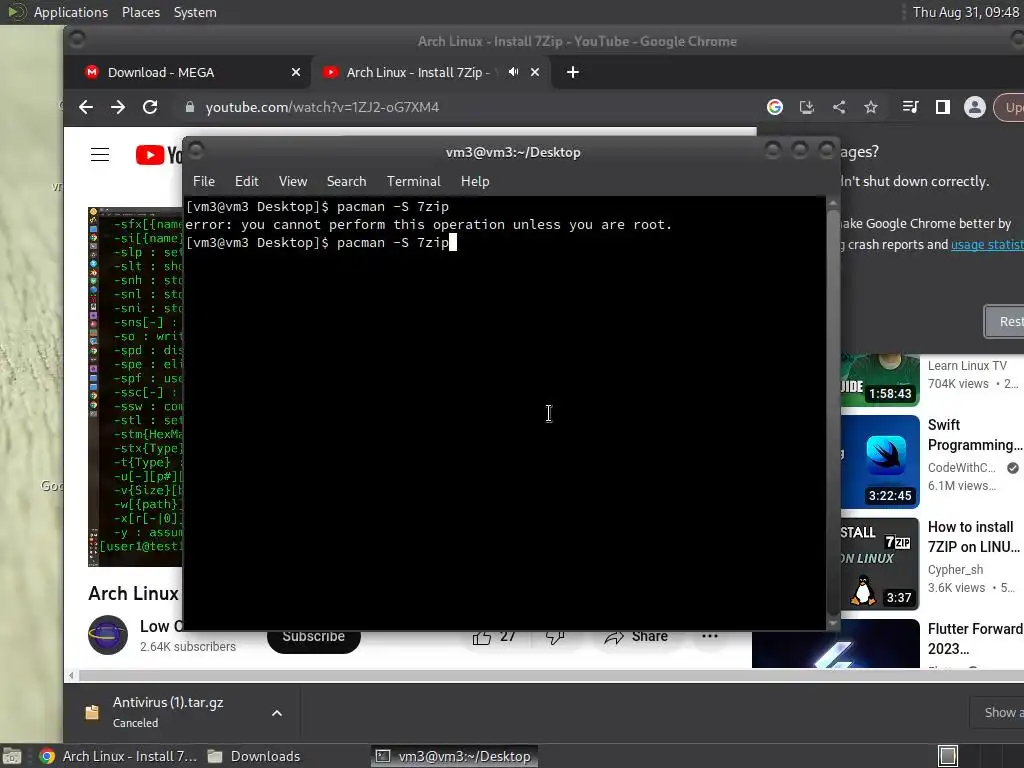
Task: Click the CodeWithC channel name
Action: point(961,468)
